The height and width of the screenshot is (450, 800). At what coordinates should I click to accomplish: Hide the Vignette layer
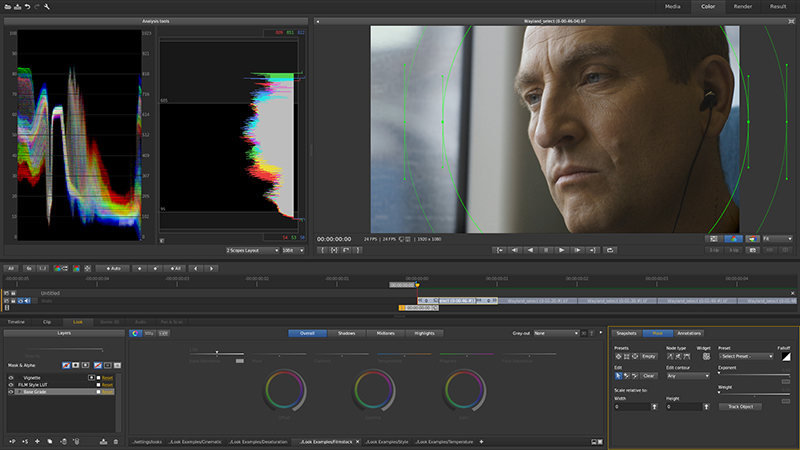coord(11,378)
